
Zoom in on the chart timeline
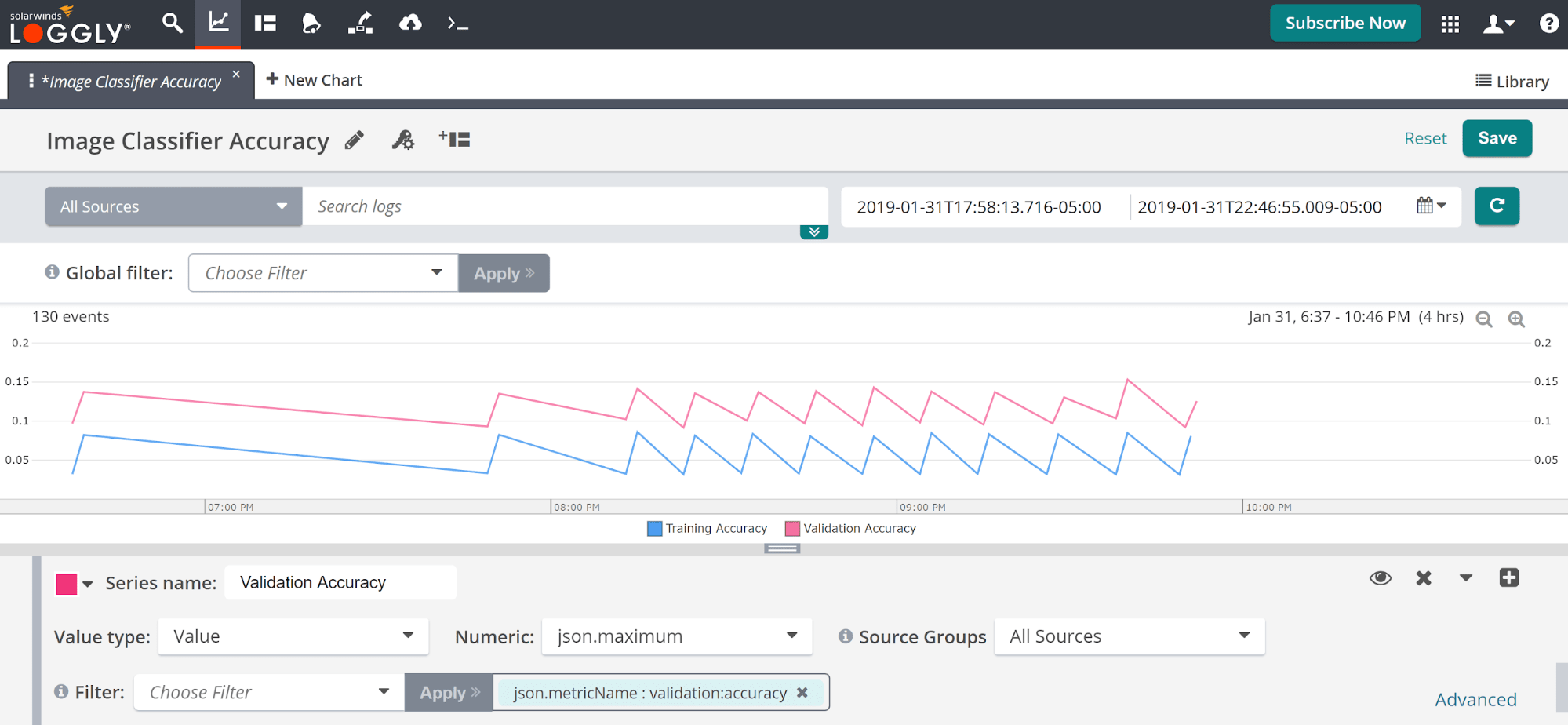pyautogui.click(x=1515, y=319)
